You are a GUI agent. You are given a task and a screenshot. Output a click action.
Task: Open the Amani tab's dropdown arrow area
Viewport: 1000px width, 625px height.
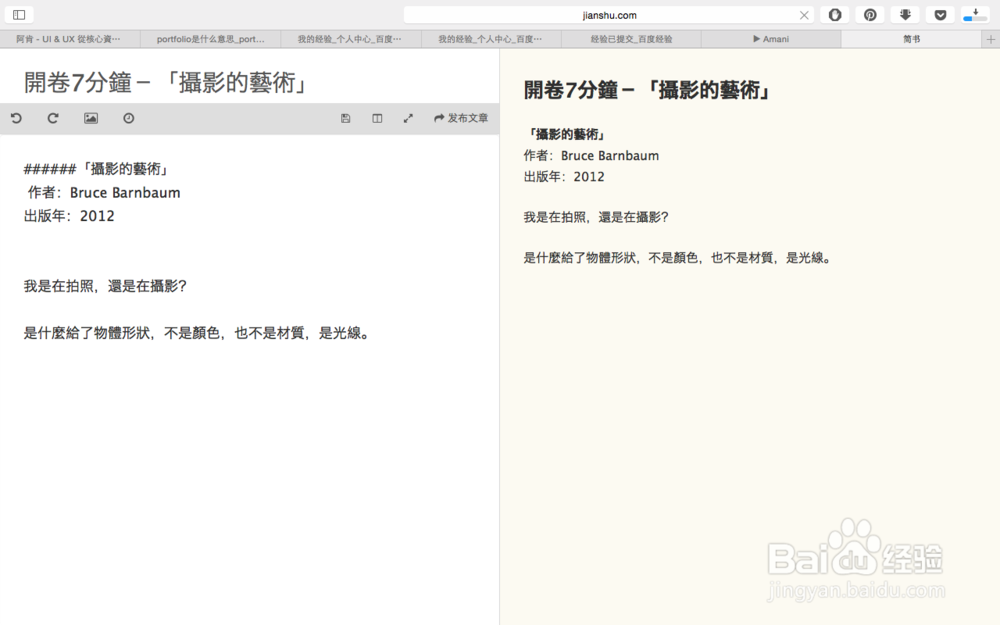click(x=770, y=38)
